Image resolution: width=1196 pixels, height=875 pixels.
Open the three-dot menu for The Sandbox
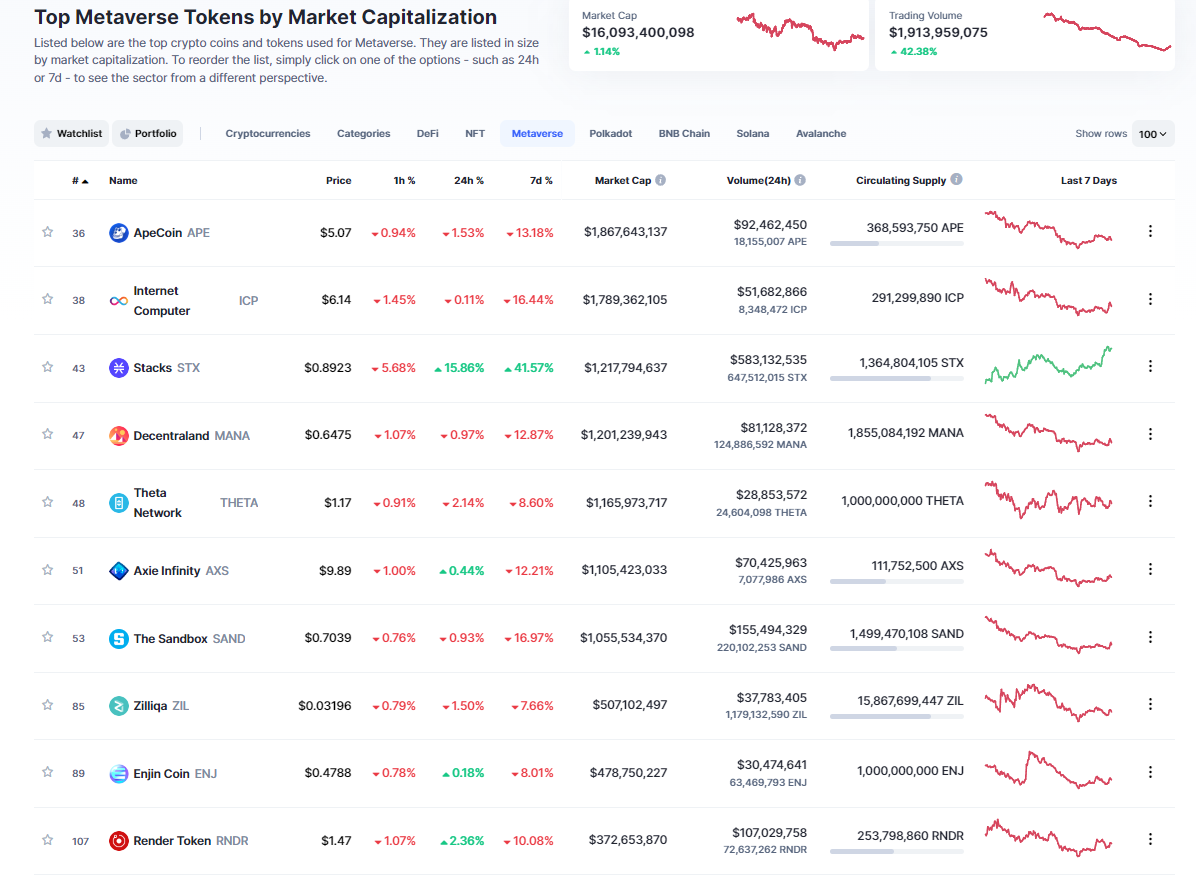click(x=1150, y=637)
